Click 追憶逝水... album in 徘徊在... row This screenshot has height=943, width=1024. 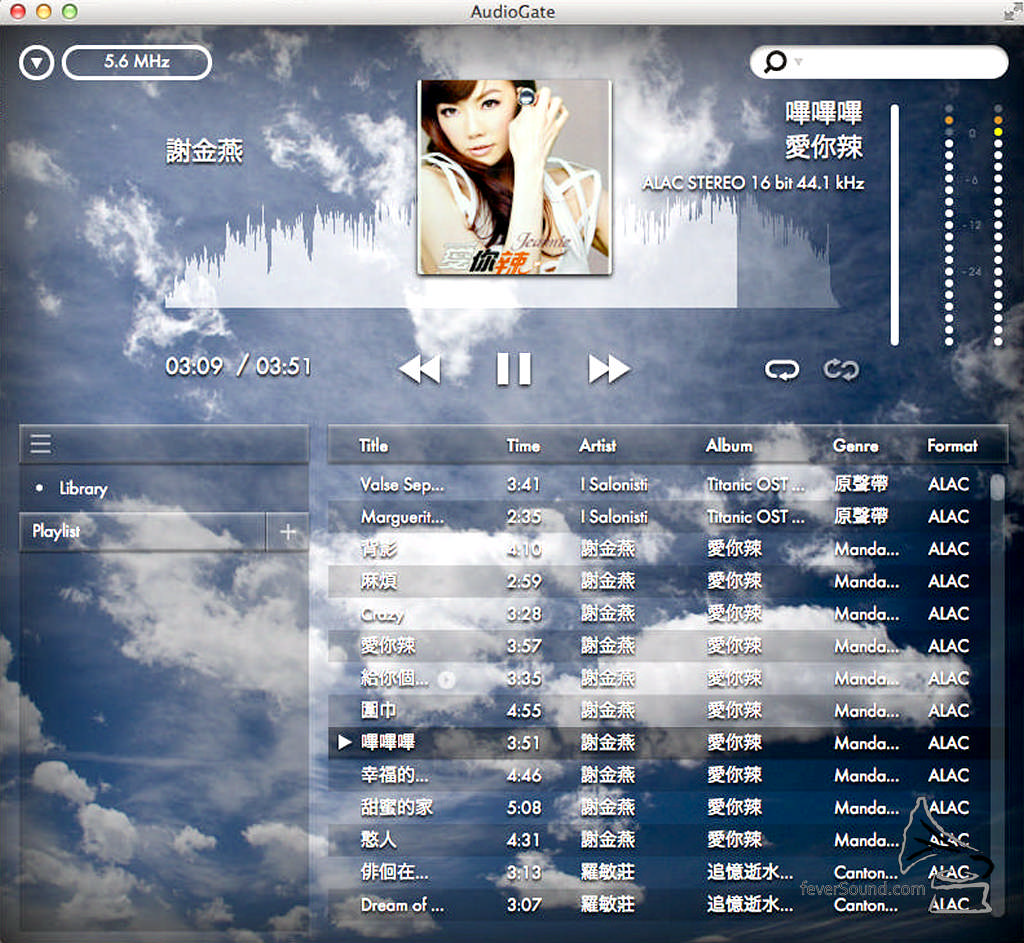tap(750, 872)
